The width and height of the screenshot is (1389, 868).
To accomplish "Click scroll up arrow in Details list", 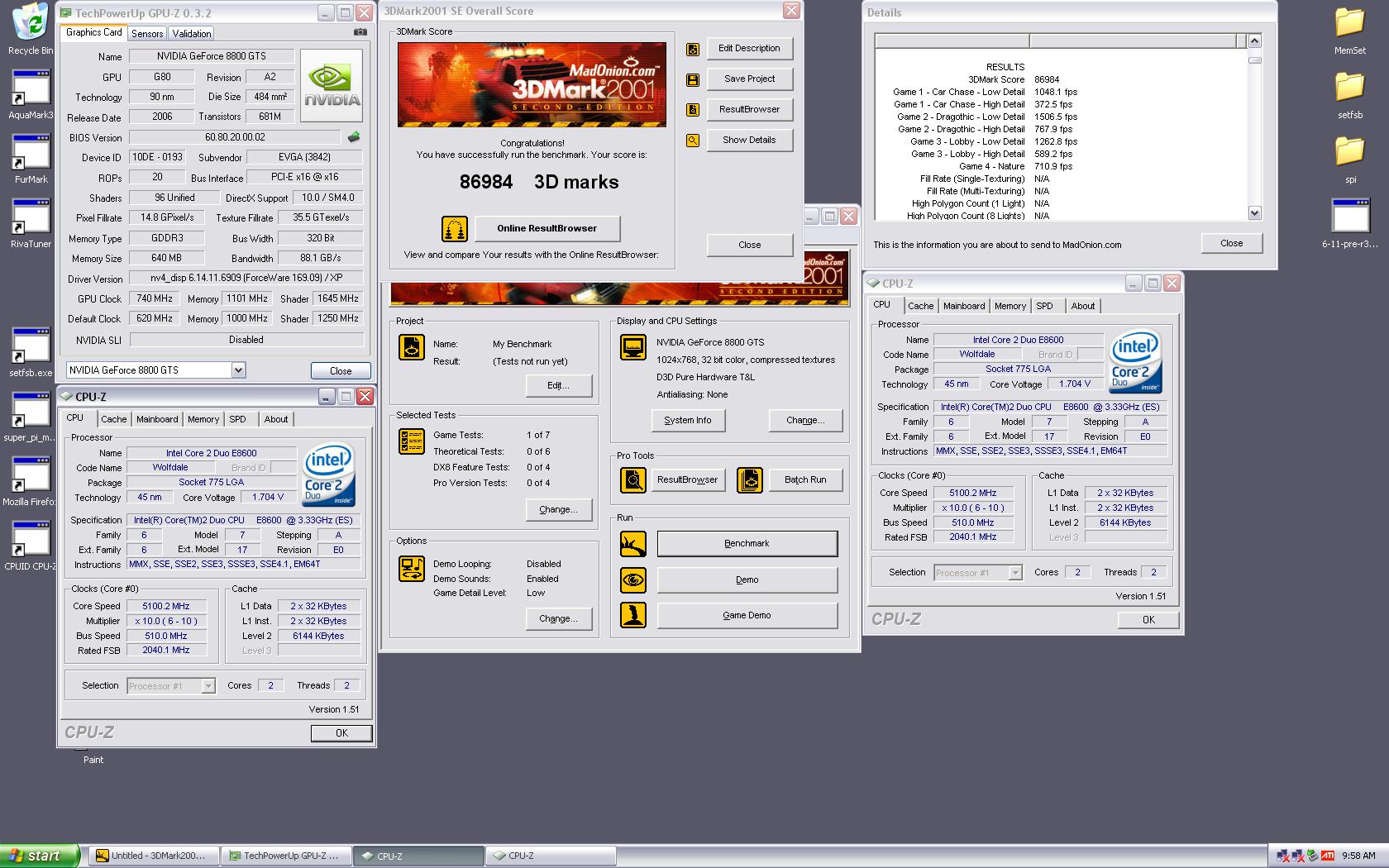I will tap(1254, 41).
